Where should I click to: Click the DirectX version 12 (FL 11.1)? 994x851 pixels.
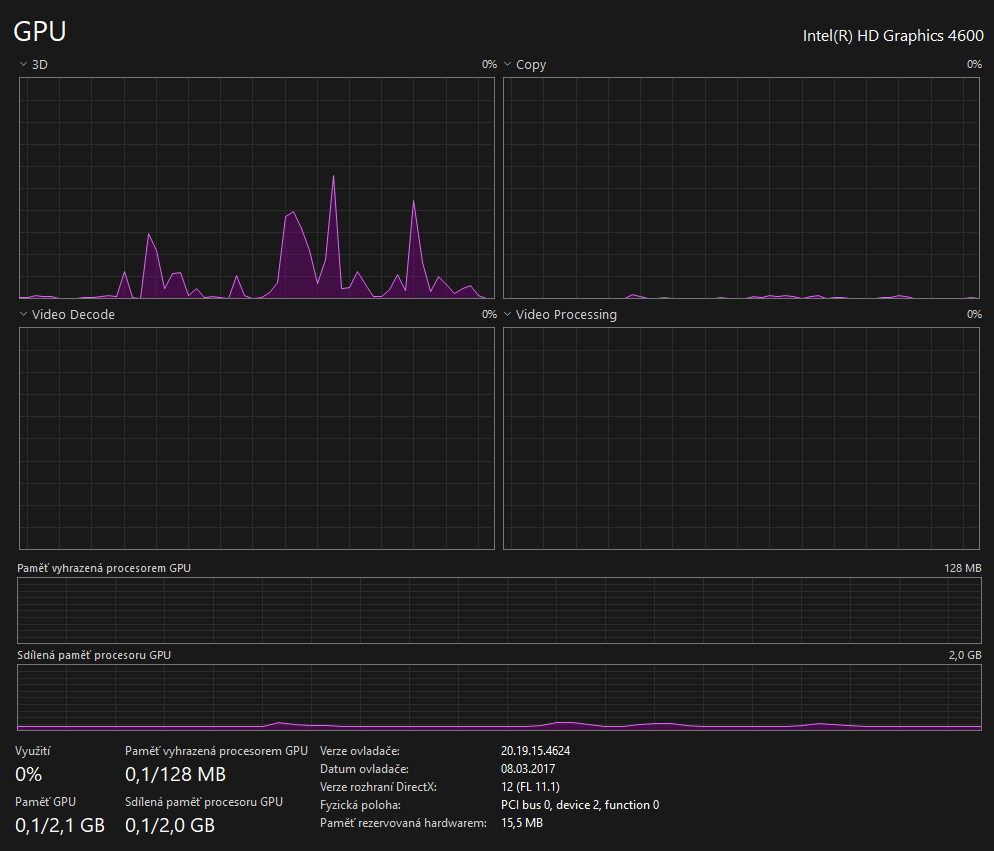(x=531, y=787)
